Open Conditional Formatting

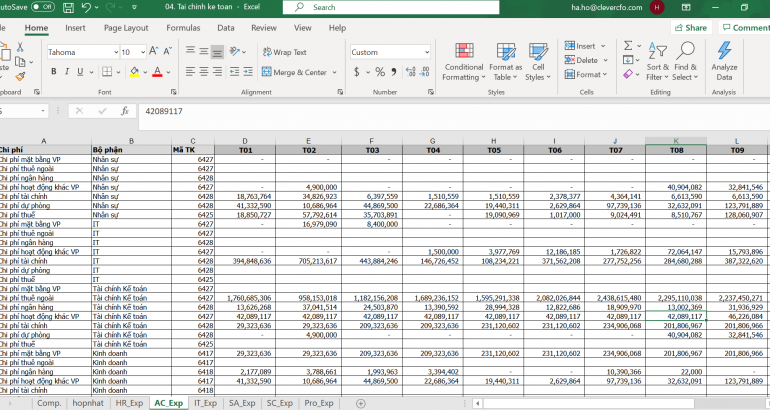coord(463,62)
